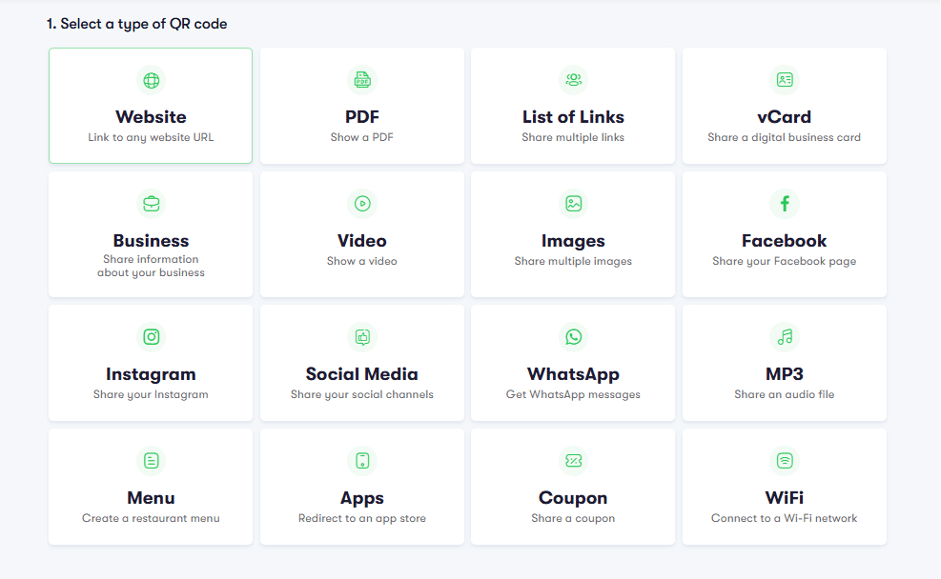
Task: Choose the Facebook logo icon
Action: pyautogui.click(x=784, y=203)
